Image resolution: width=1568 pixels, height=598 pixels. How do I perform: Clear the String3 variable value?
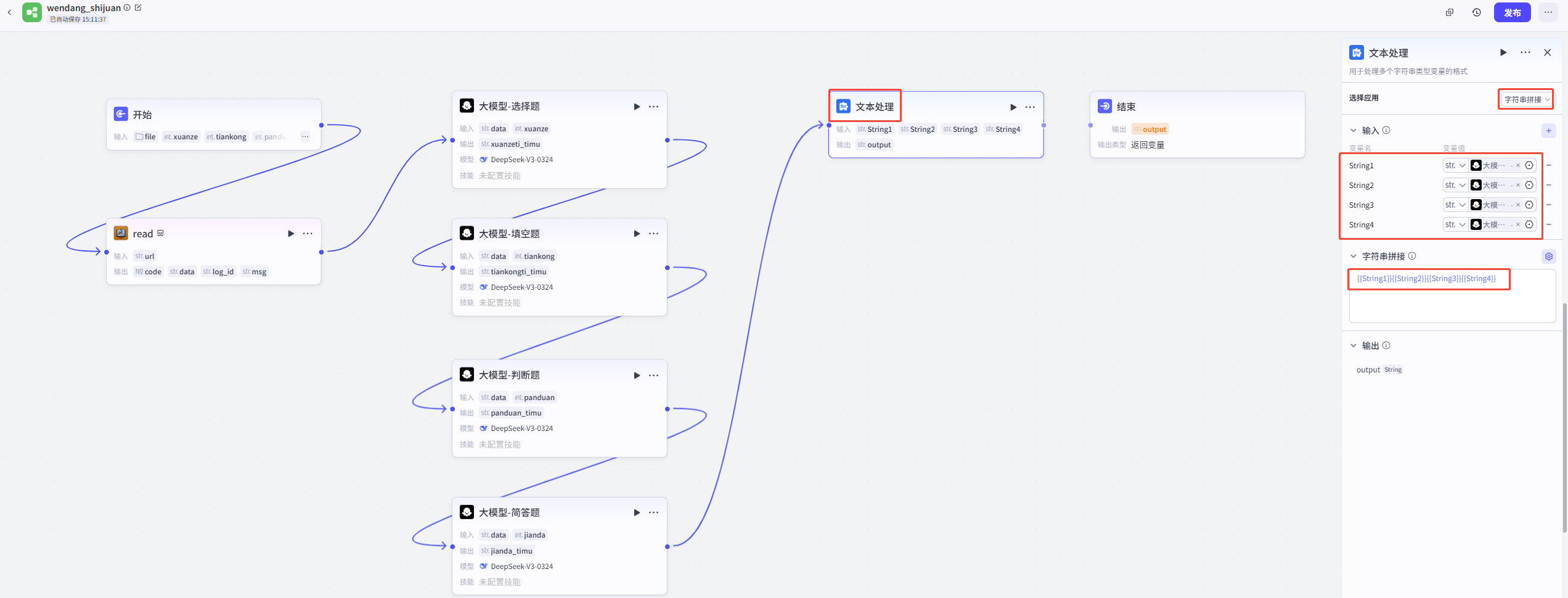coord(1518,205)
